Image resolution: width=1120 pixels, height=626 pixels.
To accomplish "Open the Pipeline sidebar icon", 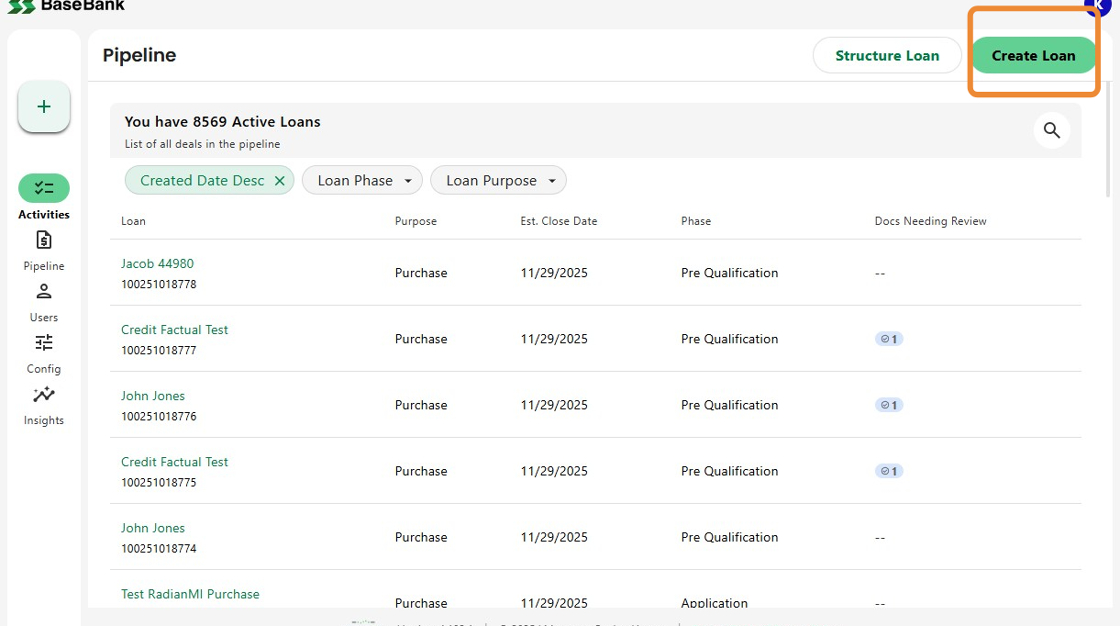I will point(44,240).
